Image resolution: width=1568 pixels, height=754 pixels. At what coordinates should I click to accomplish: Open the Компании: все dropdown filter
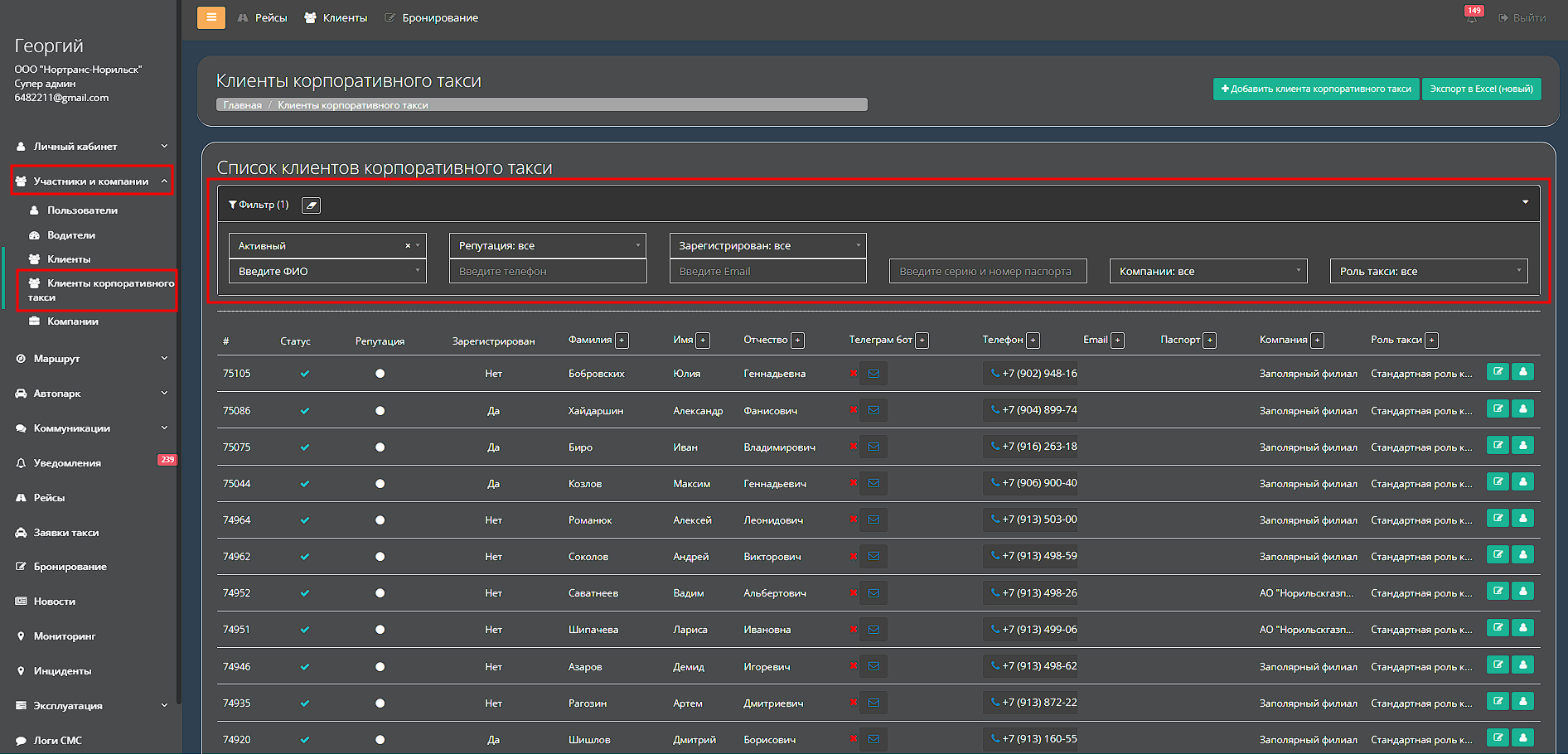[x=1207, y=272]
